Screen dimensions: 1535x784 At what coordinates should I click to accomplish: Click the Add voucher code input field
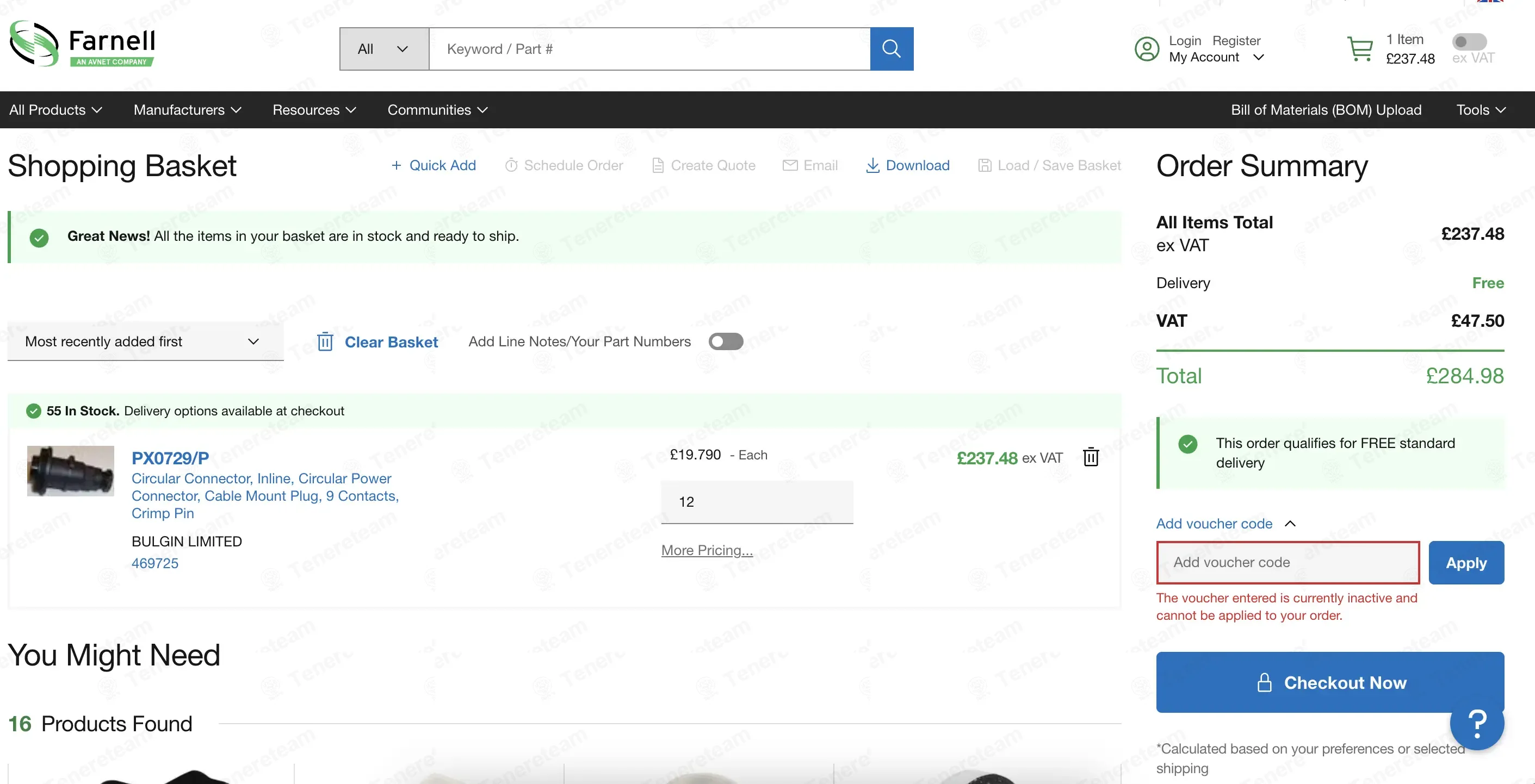(x=1288, y=562)
